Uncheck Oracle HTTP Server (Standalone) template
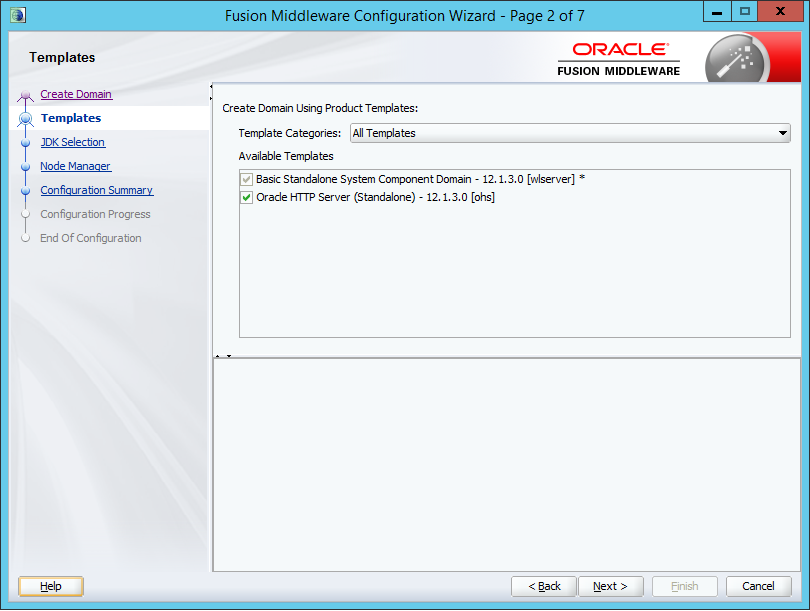Viewport: 810px width, 611px height. tap(247, 198)
